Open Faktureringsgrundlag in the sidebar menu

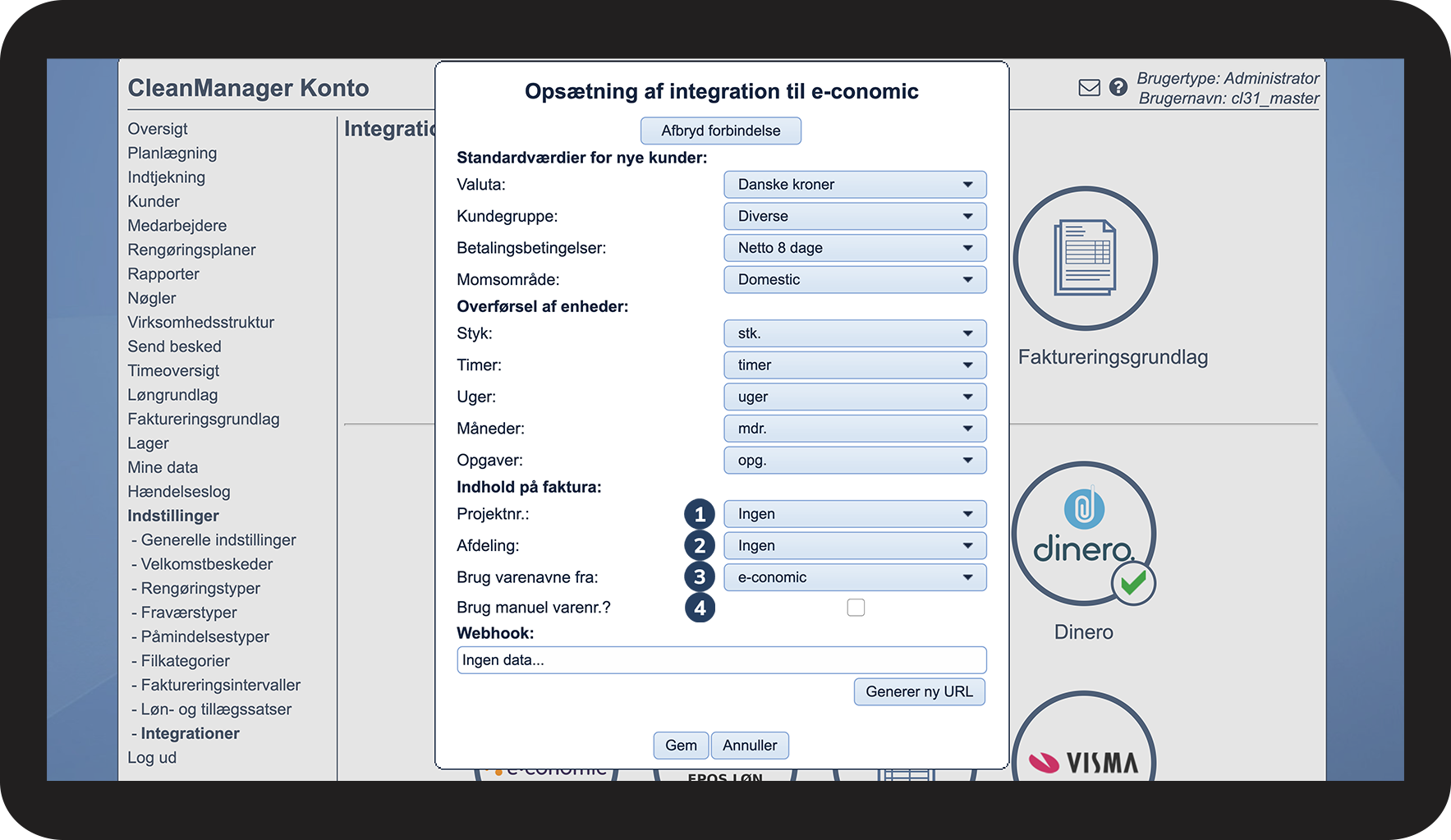click(x=204, y=420)
